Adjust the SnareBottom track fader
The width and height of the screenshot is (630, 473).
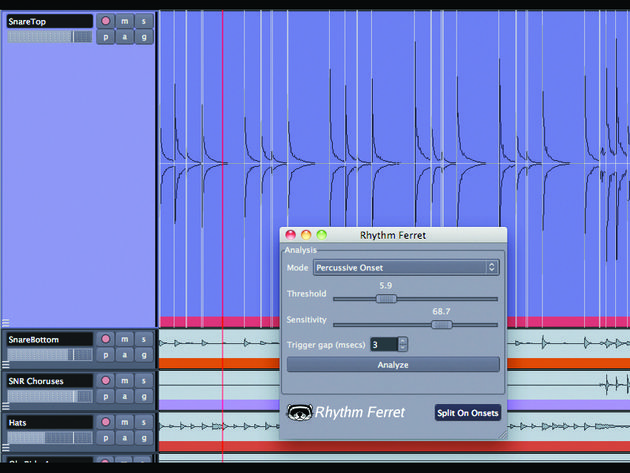(x=49, y=355)
